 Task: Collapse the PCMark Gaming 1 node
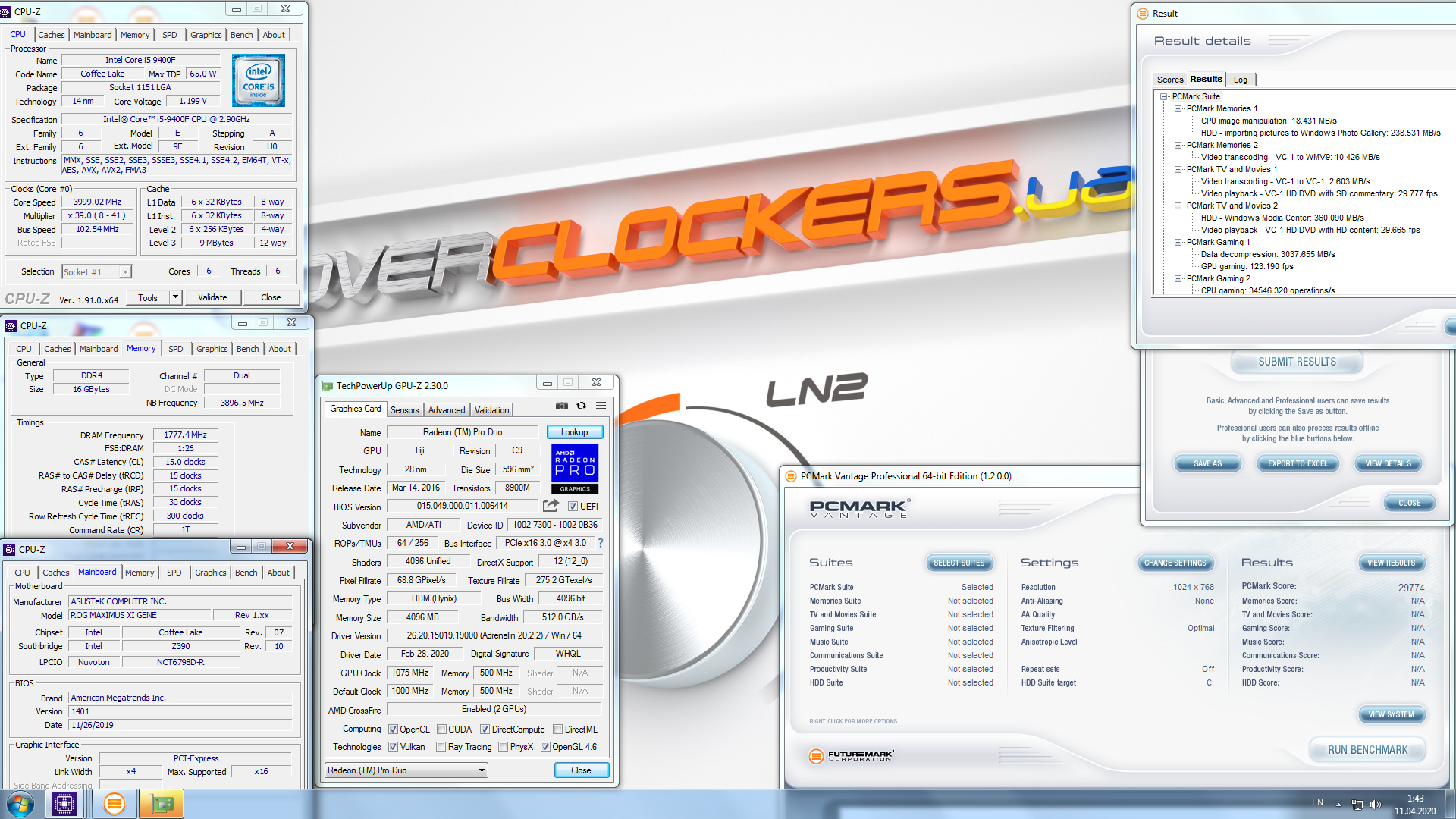point(1178,242)
